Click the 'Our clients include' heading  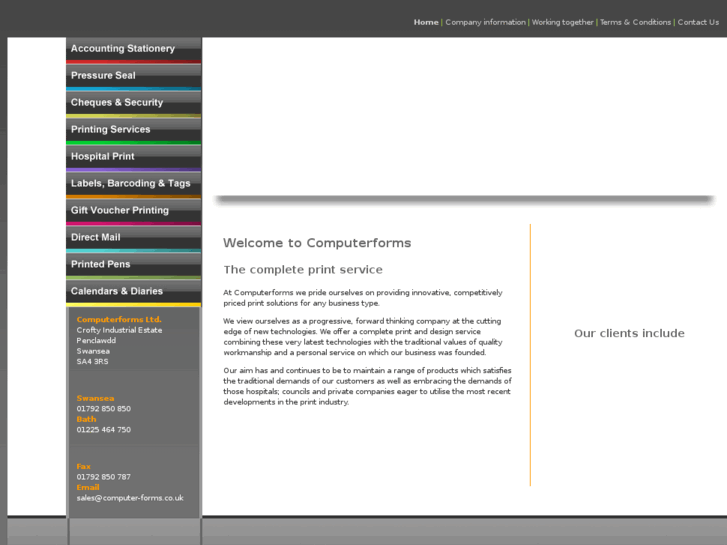click(629, 333)
